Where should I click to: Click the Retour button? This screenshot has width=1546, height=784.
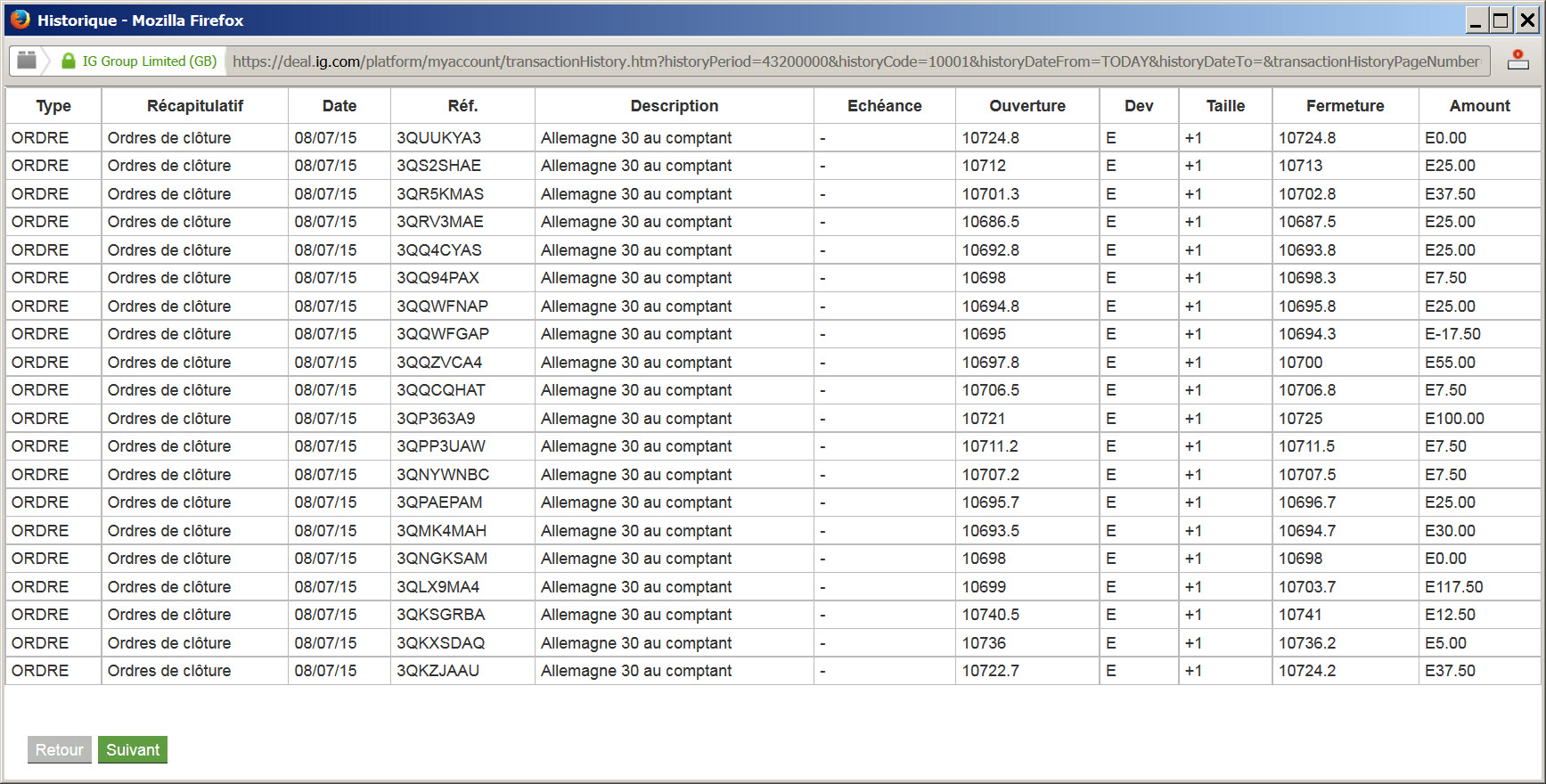[60, 749]
